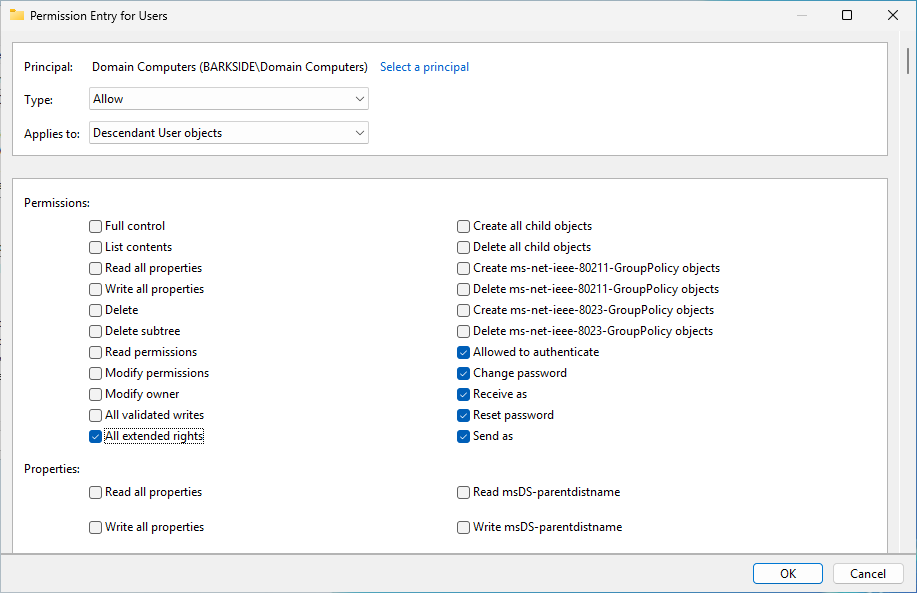Click the folder icon in title bar

17,15
